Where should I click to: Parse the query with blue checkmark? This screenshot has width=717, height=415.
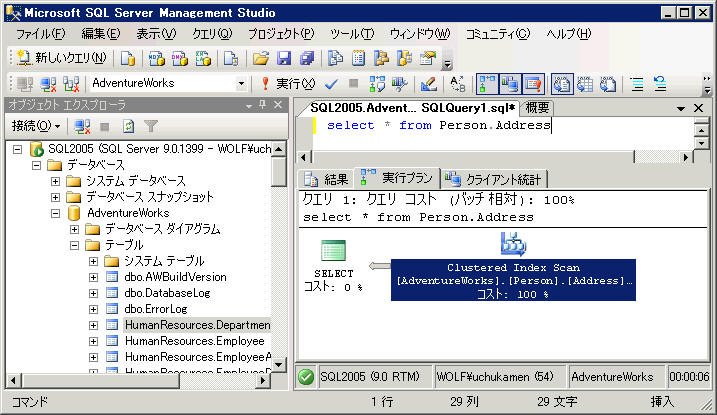(x=331, y=84)
